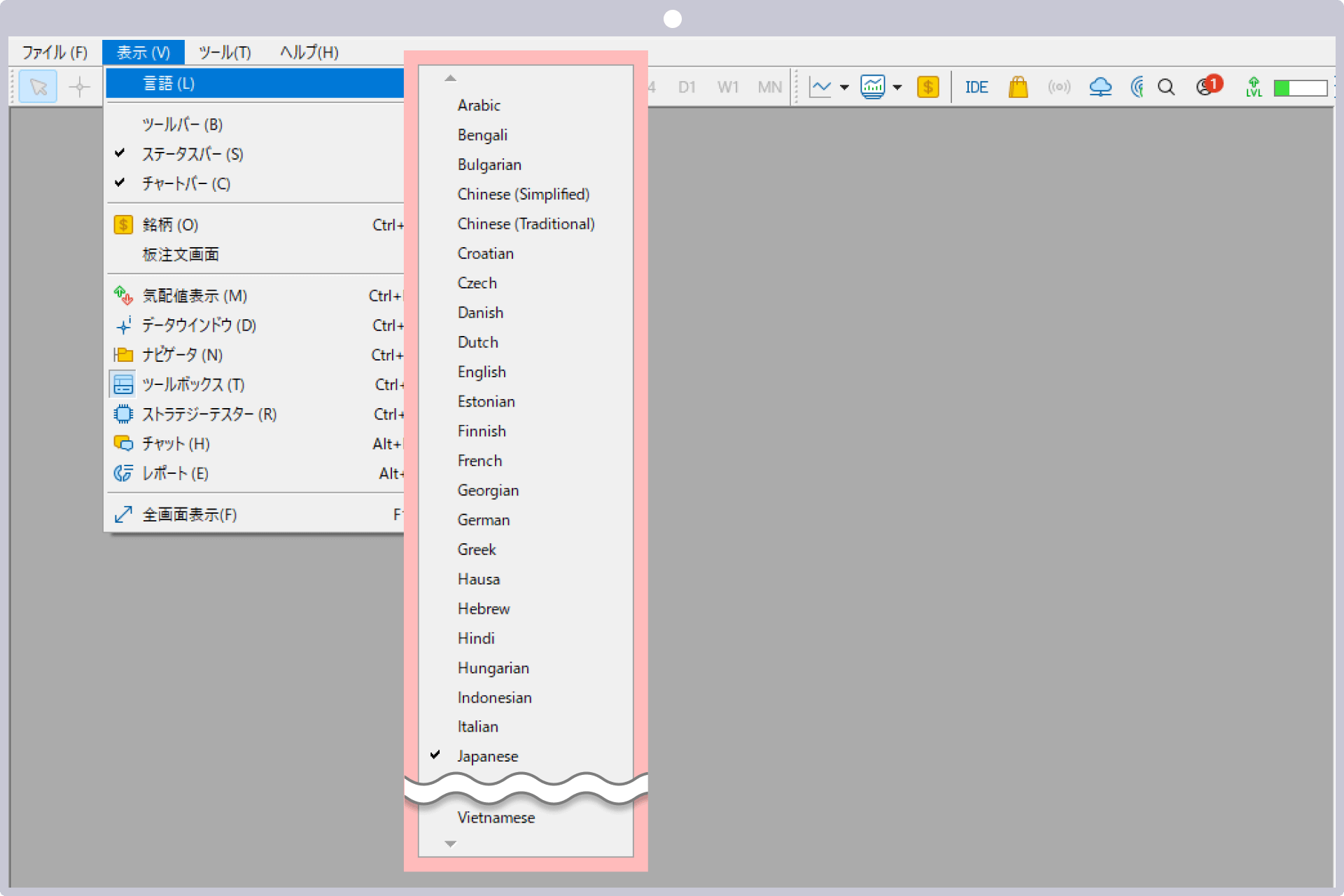Pick Hebrew from language list
1344x896 pixels.
[x=526, y=609]
